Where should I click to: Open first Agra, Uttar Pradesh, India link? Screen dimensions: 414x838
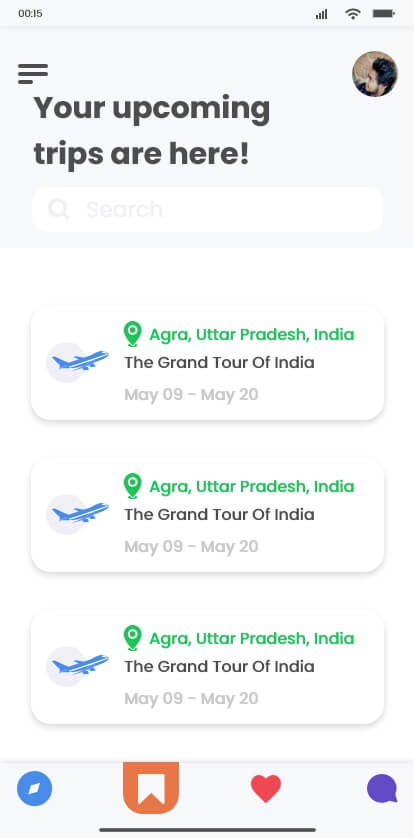point(252,335)
